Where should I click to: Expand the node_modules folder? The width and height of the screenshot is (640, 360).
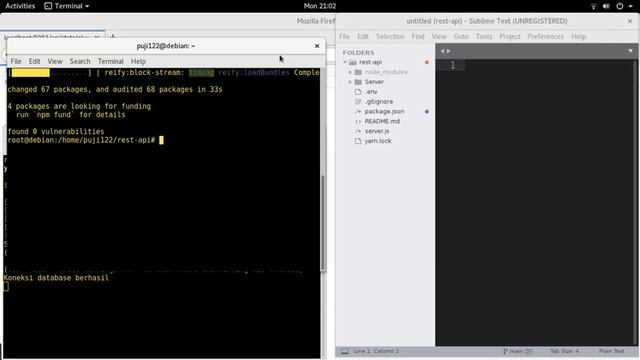350,72
